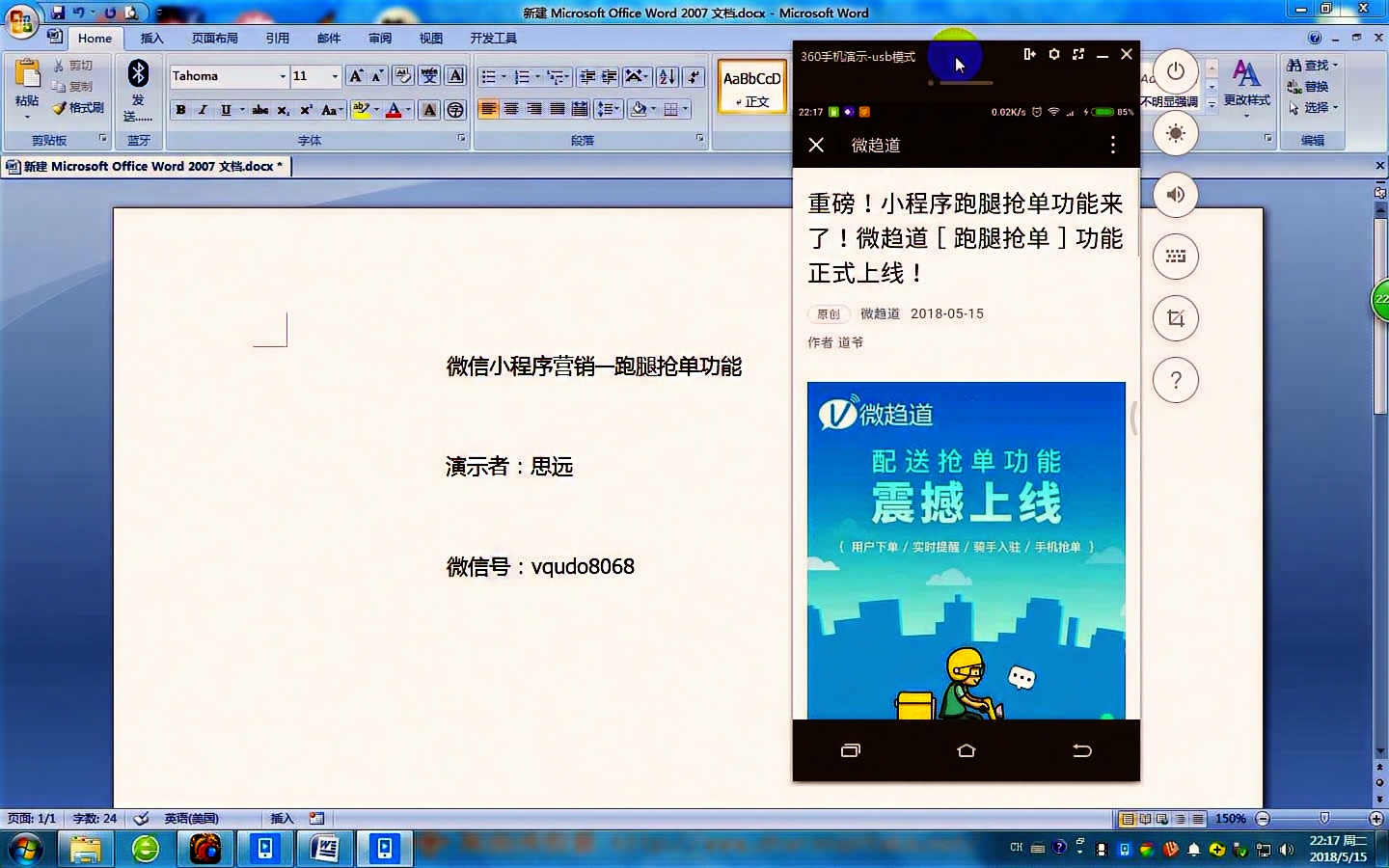Open Tahoma font name dropdown
The width and height of the screenshot is (1389, 868).
[x=283, y=76]
